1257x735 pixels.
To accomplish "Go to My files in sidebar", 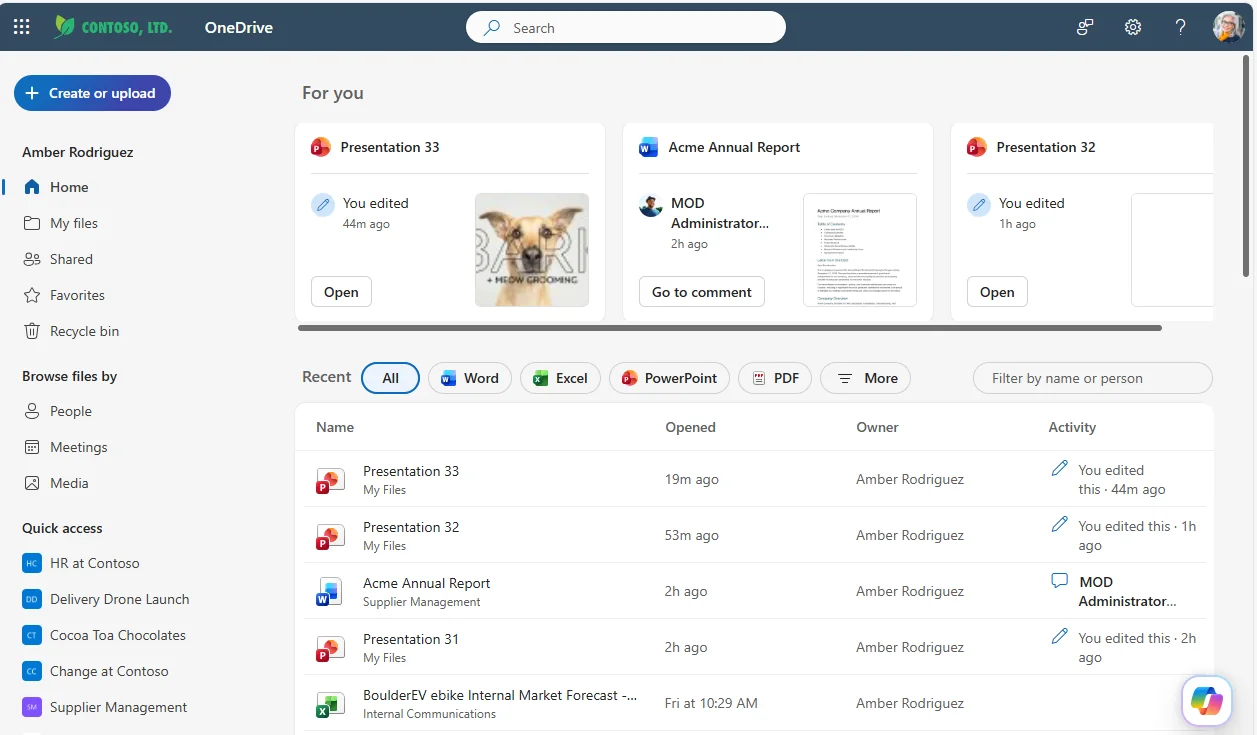I will tap(74, 223).
